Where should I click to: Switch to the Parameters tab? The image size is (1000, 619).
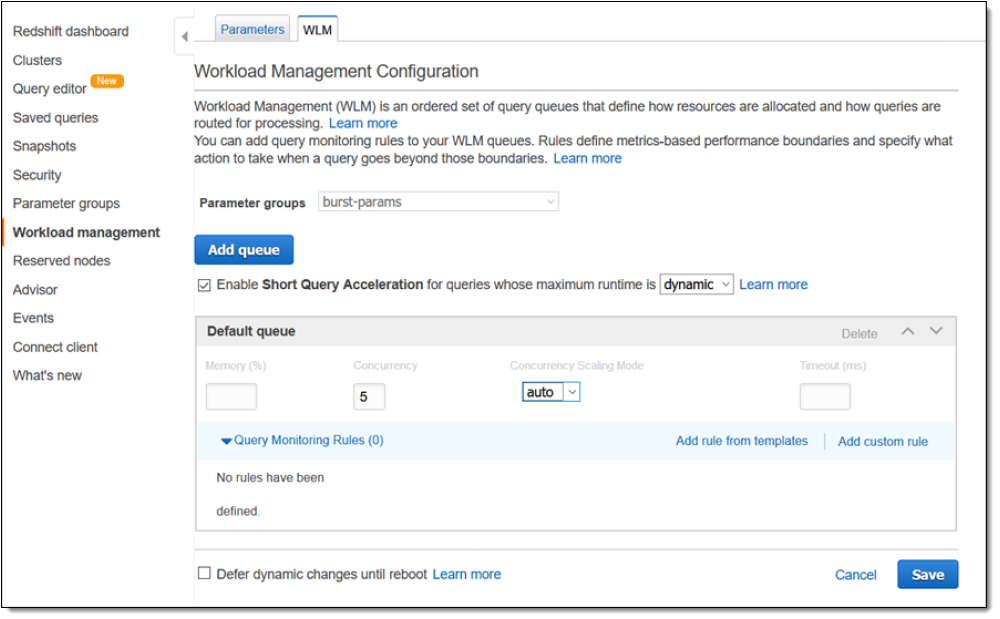click(x=252, y=29)
